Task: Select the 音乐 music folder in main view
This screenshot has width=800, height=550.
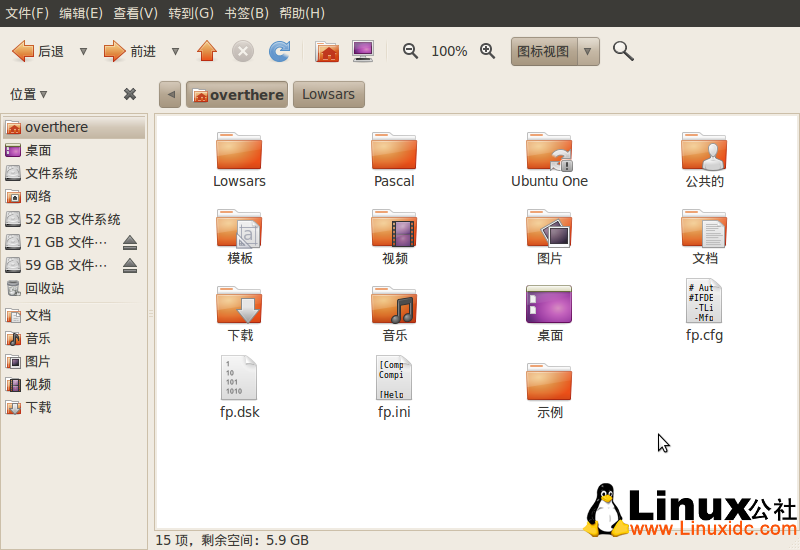Action: click(x=394, y=305)
